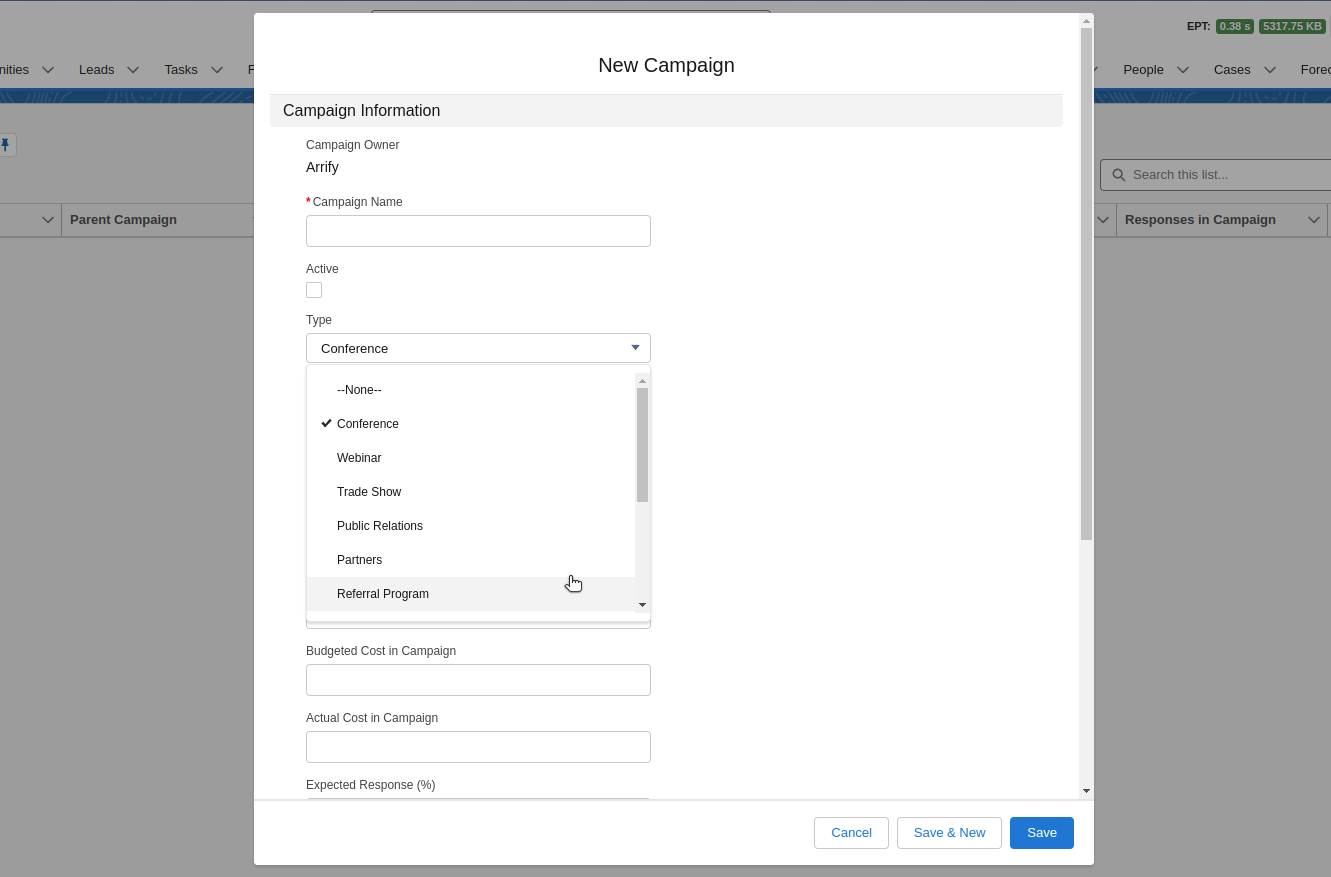Open the People tab dropdown chevron
Image resolution: width=1331 pixels, height=877 pixels.
(1183, 70)
